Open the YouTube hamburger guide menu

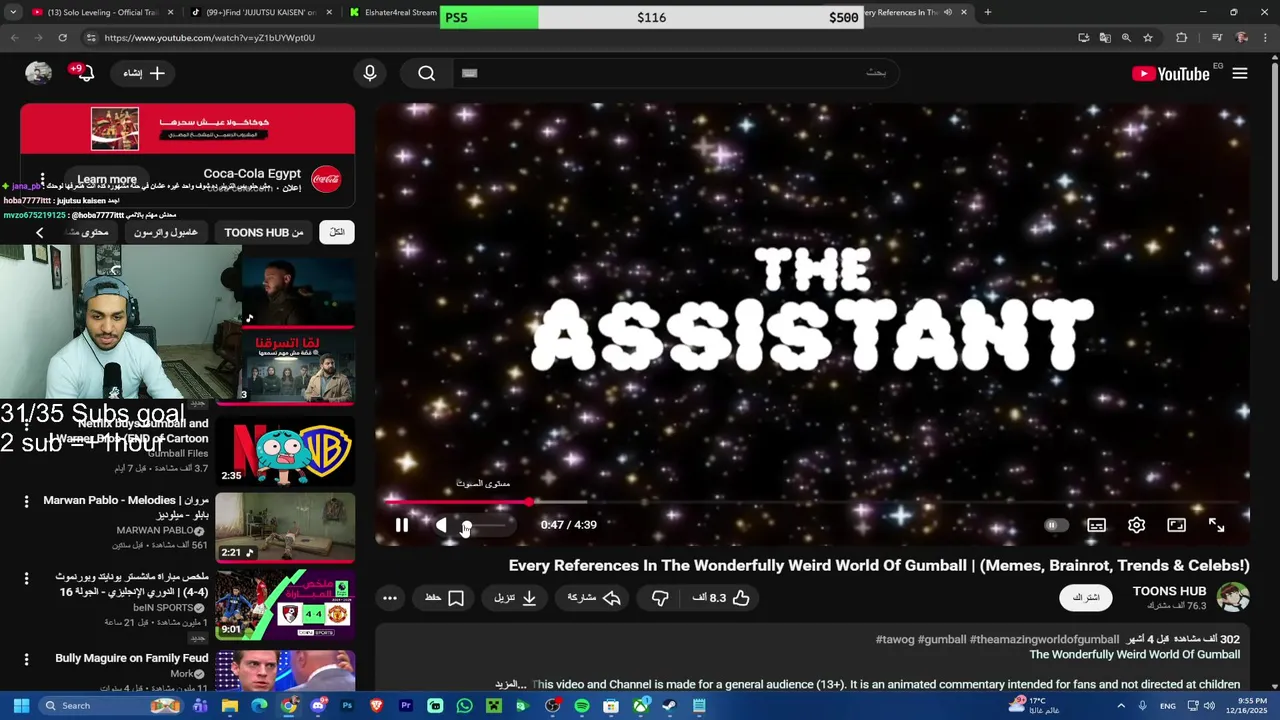click(1240, 73)
